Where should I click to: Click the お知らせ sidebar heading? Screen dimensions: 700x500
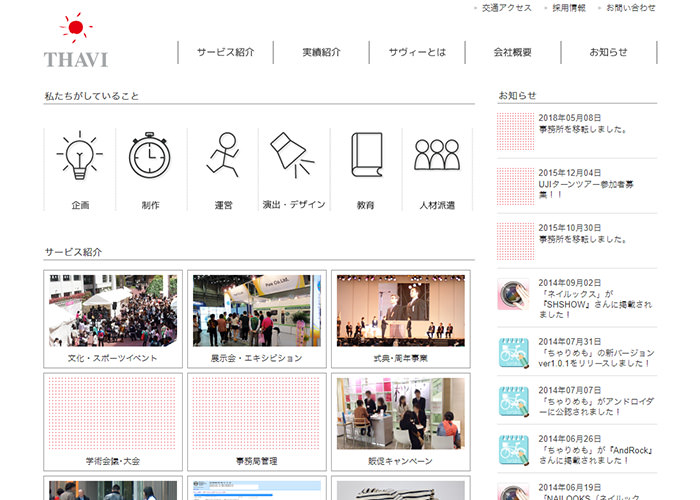pyautogui.click(x=517, y=95)
